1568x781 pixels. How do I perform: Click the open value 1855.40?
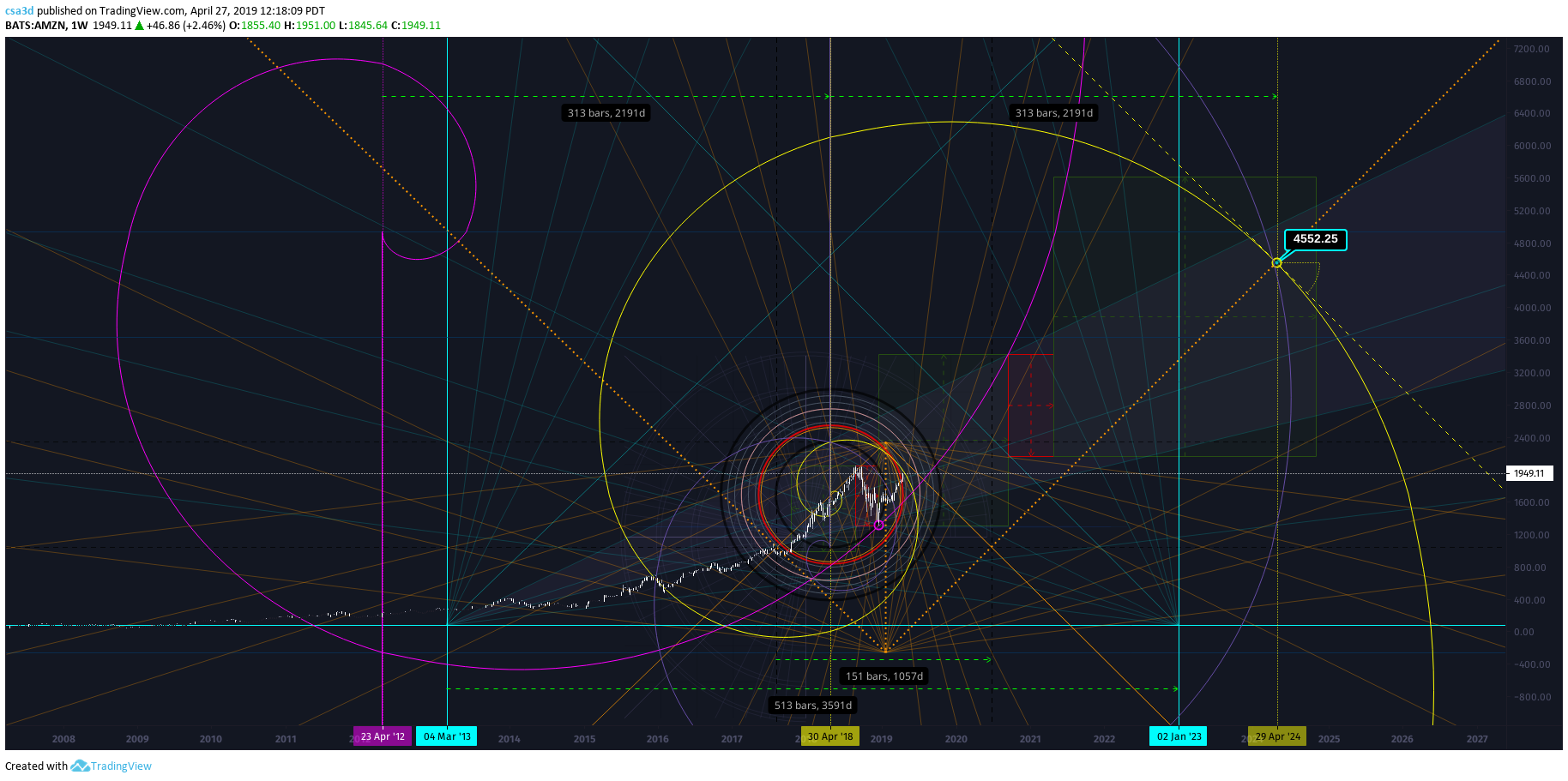coord(261,26)
